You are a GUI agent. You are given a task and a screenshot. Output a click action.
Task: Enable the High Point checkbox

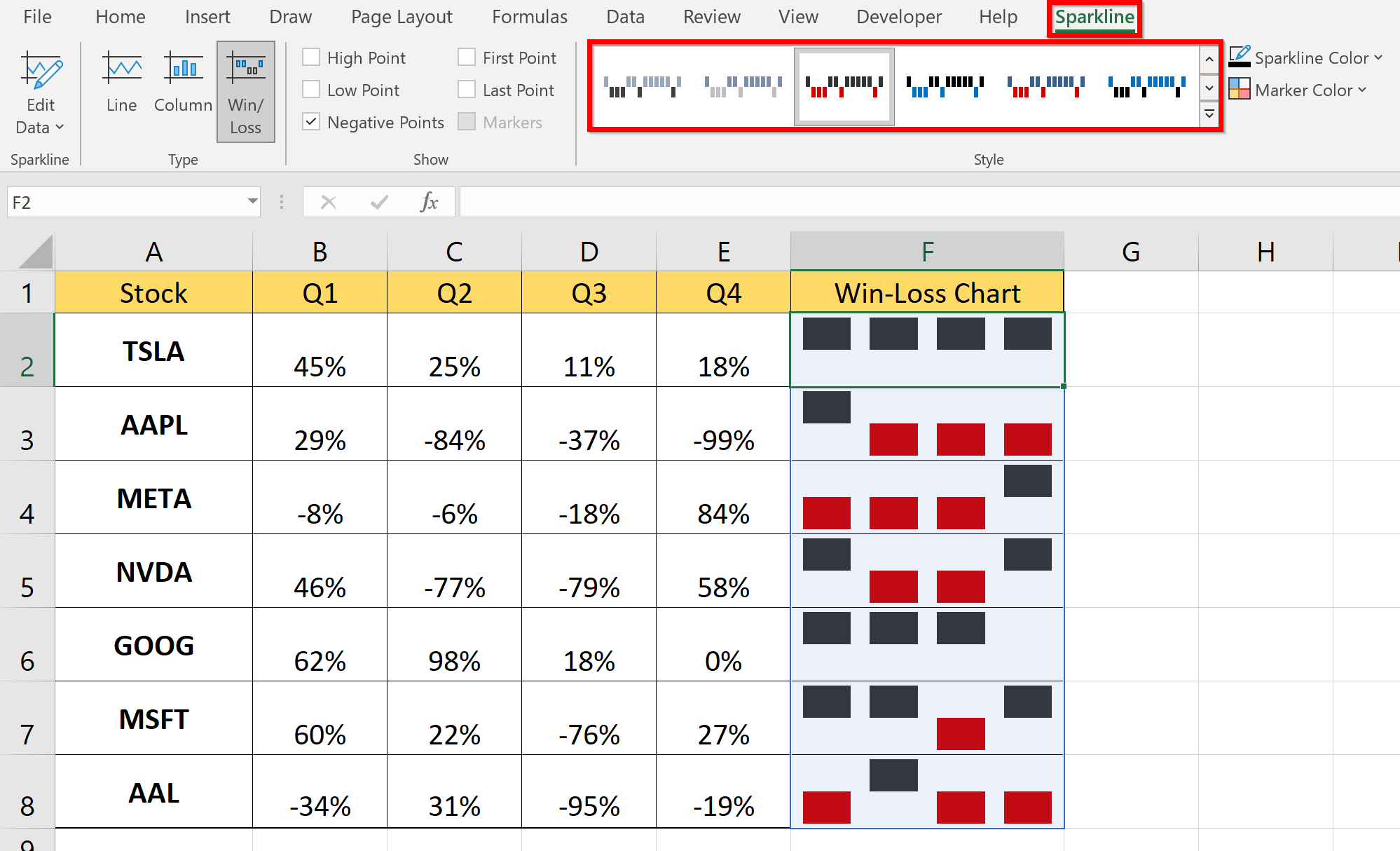coord(311,57)
